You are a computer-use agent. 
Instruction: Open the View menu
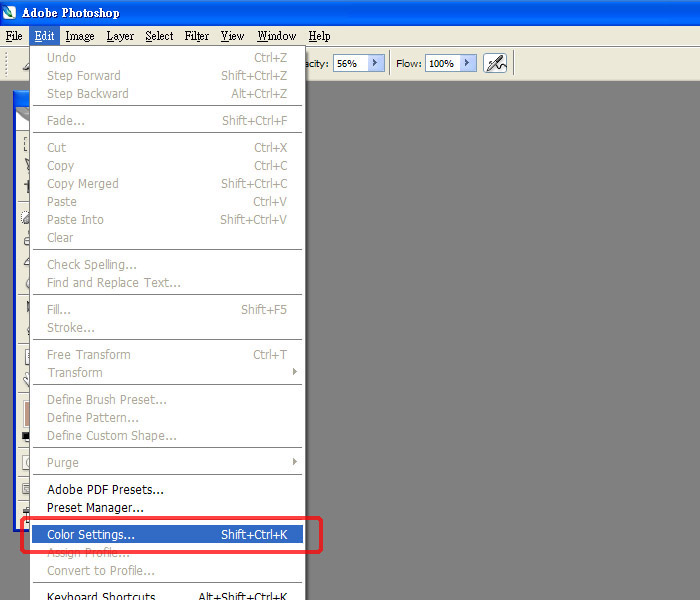click(x=232, y=36)
